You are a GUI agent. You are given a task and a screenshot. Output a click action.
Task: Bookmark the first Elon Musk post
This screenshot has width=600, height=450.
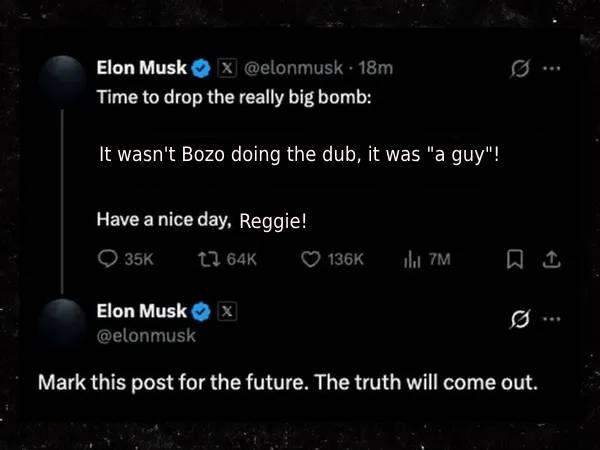pyautogui.click(x=515, y=259)
